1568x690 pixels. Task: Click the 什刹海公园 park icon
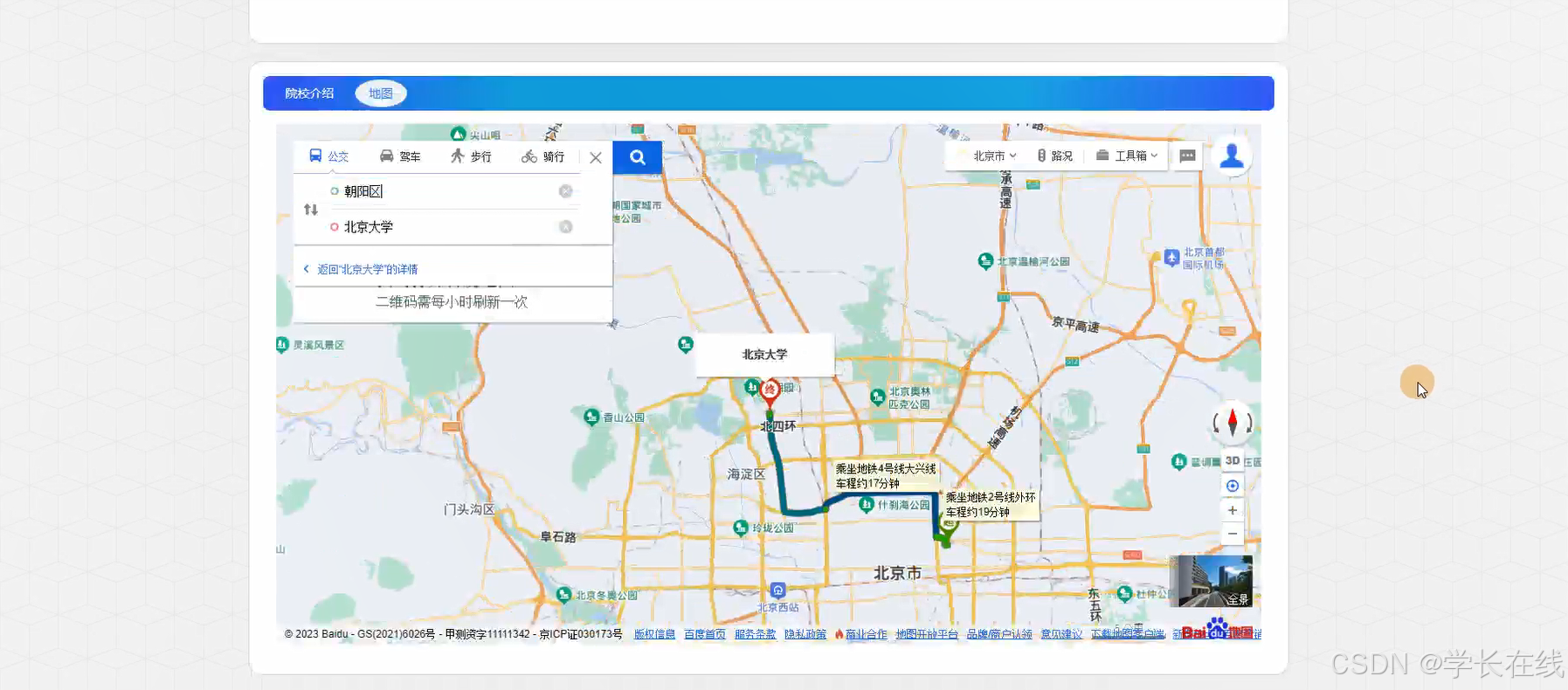point(866,504)
